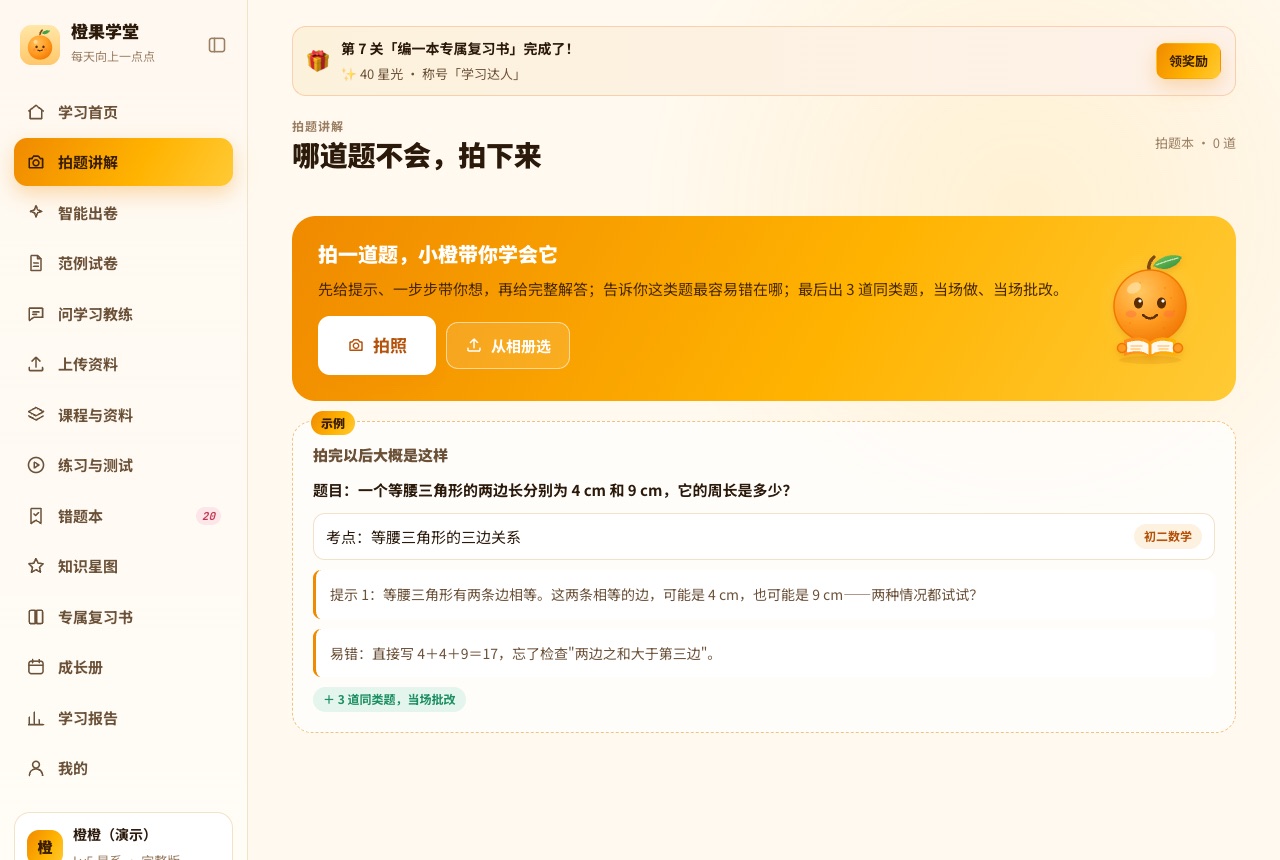Click the 练习与测试 play icon
Viewport: 1280px width, 860px height.
pyautogui.click(x=36, y=465)
